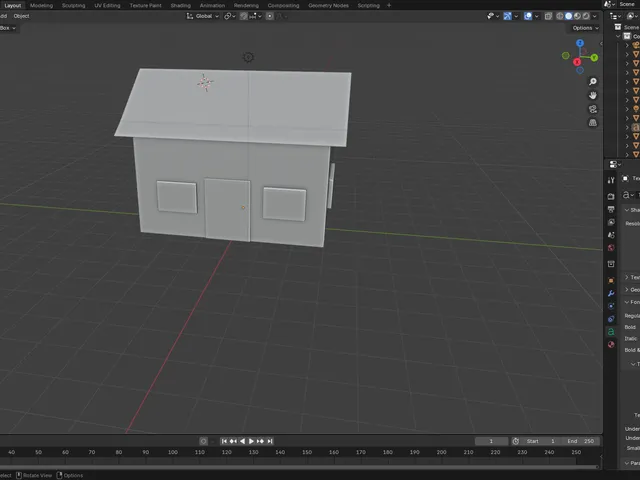Screen dimensions: 640x480
Task: Select wireframe viewport shading mode
Action: [x=560, y=16]
